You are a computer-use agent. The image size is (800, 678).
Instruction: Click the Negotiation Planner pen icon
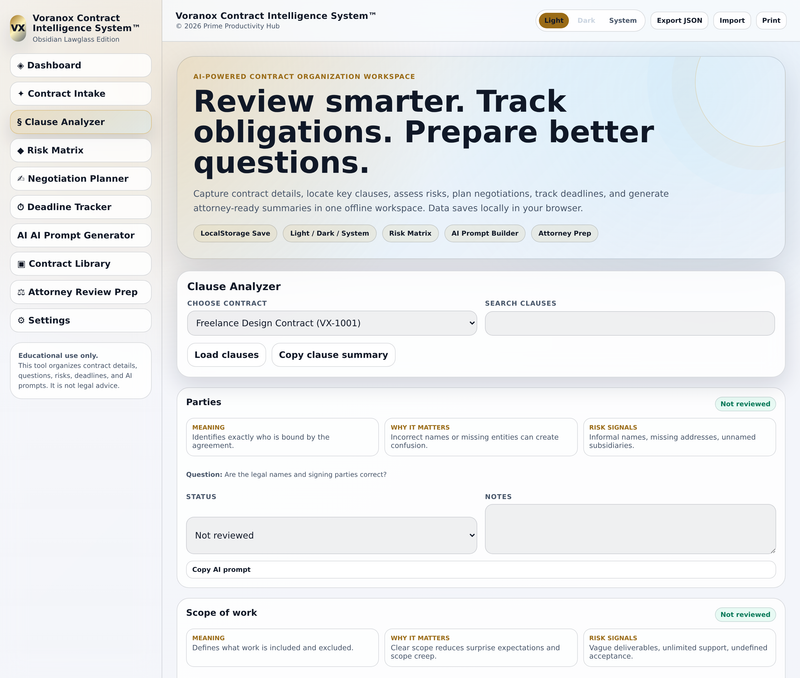(21, 179)
